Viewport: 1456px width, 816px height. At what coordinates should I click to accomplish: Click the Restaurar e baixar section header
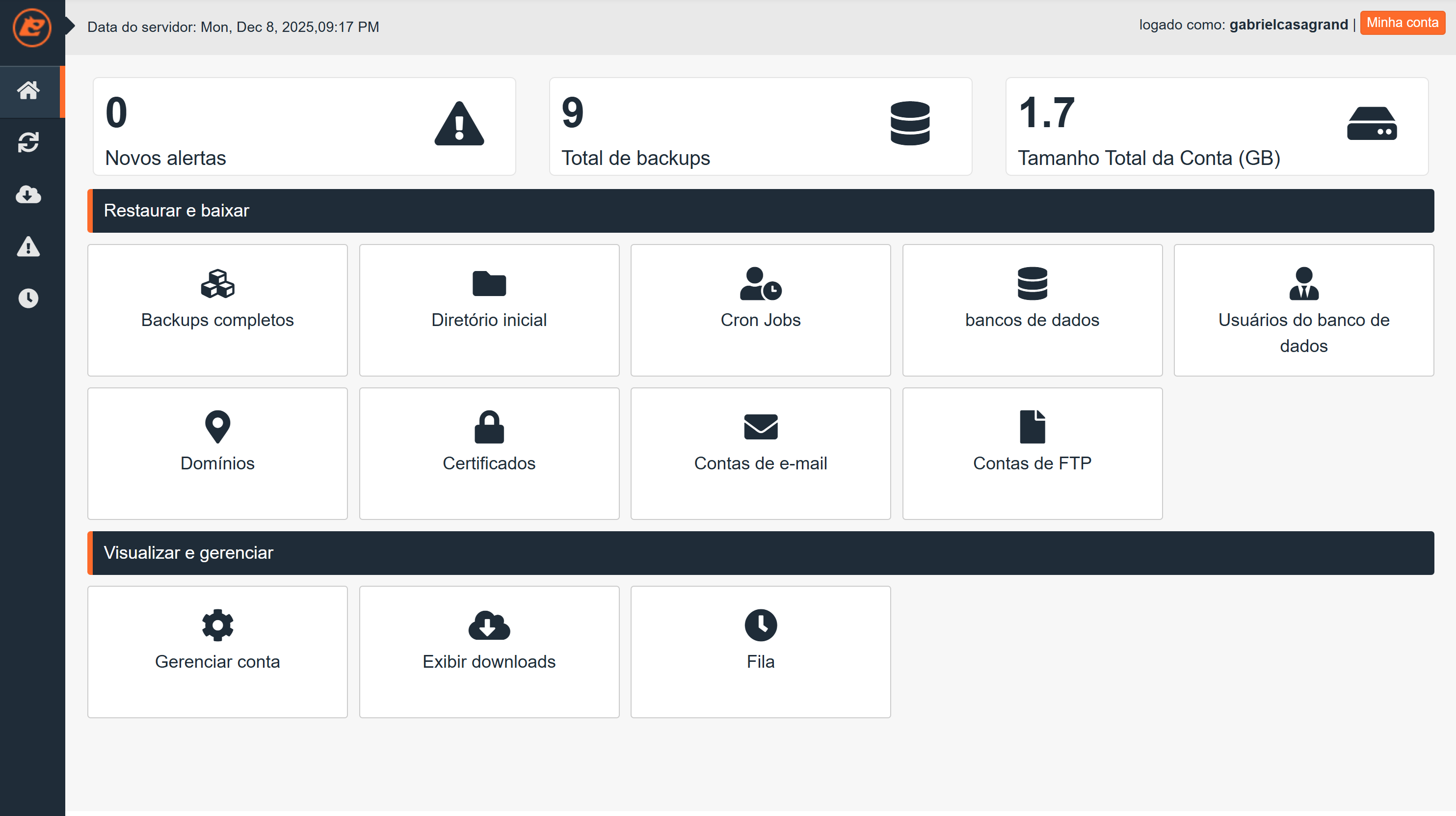coord(760,210)
